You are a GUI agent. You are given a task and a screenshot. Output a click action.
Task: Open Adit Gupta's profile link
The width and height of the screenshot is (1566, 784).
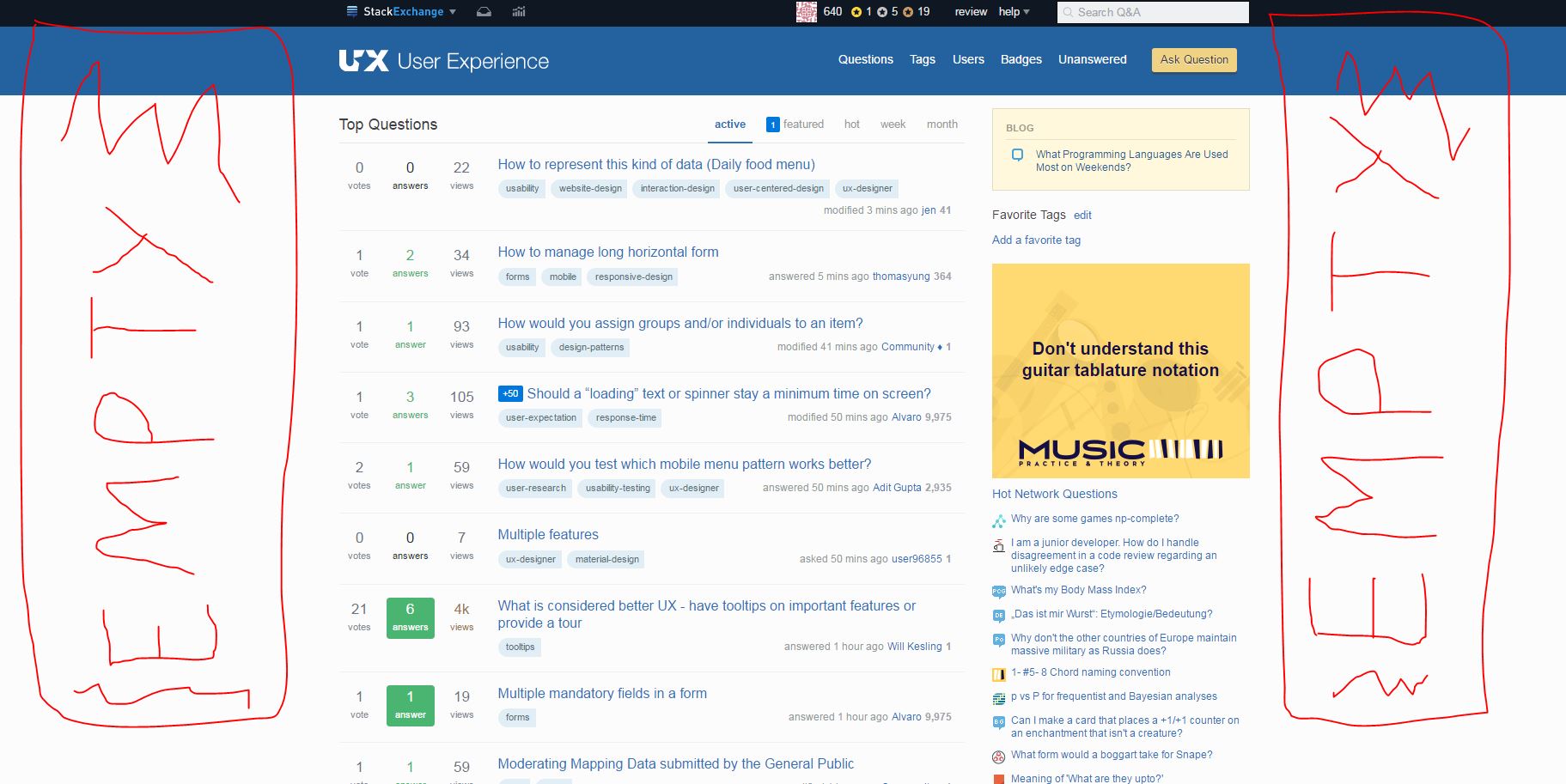coord(897,488)
